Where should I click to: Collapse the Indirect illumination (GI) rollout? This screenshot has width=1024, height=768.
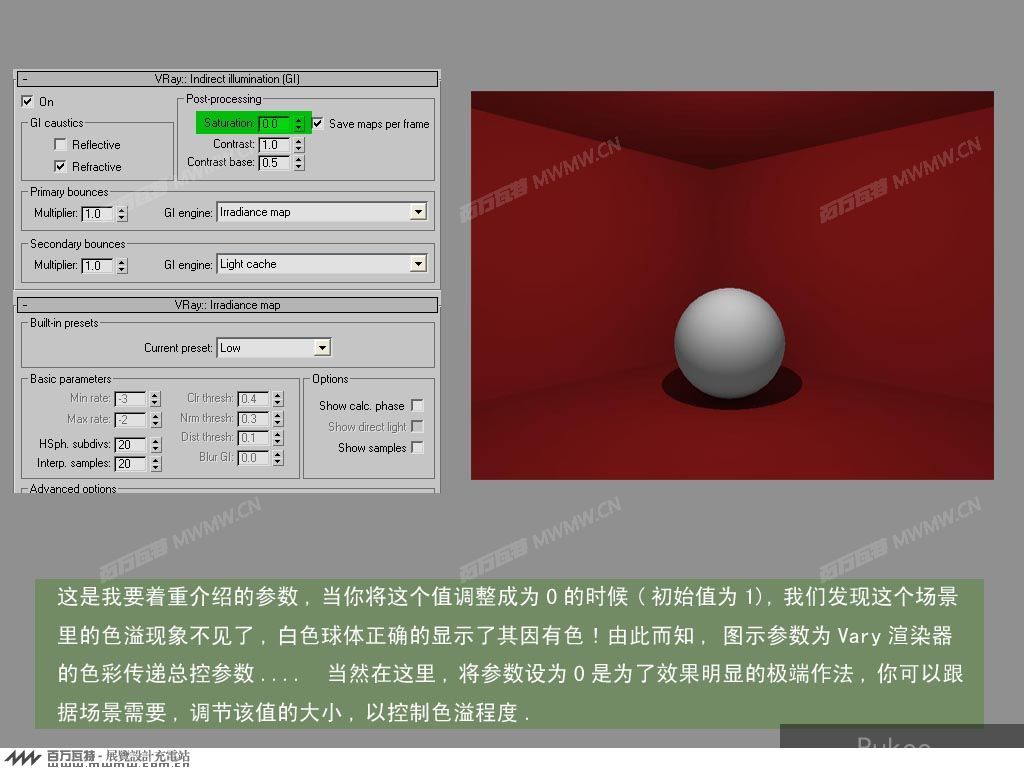click(x=227, y=79)
